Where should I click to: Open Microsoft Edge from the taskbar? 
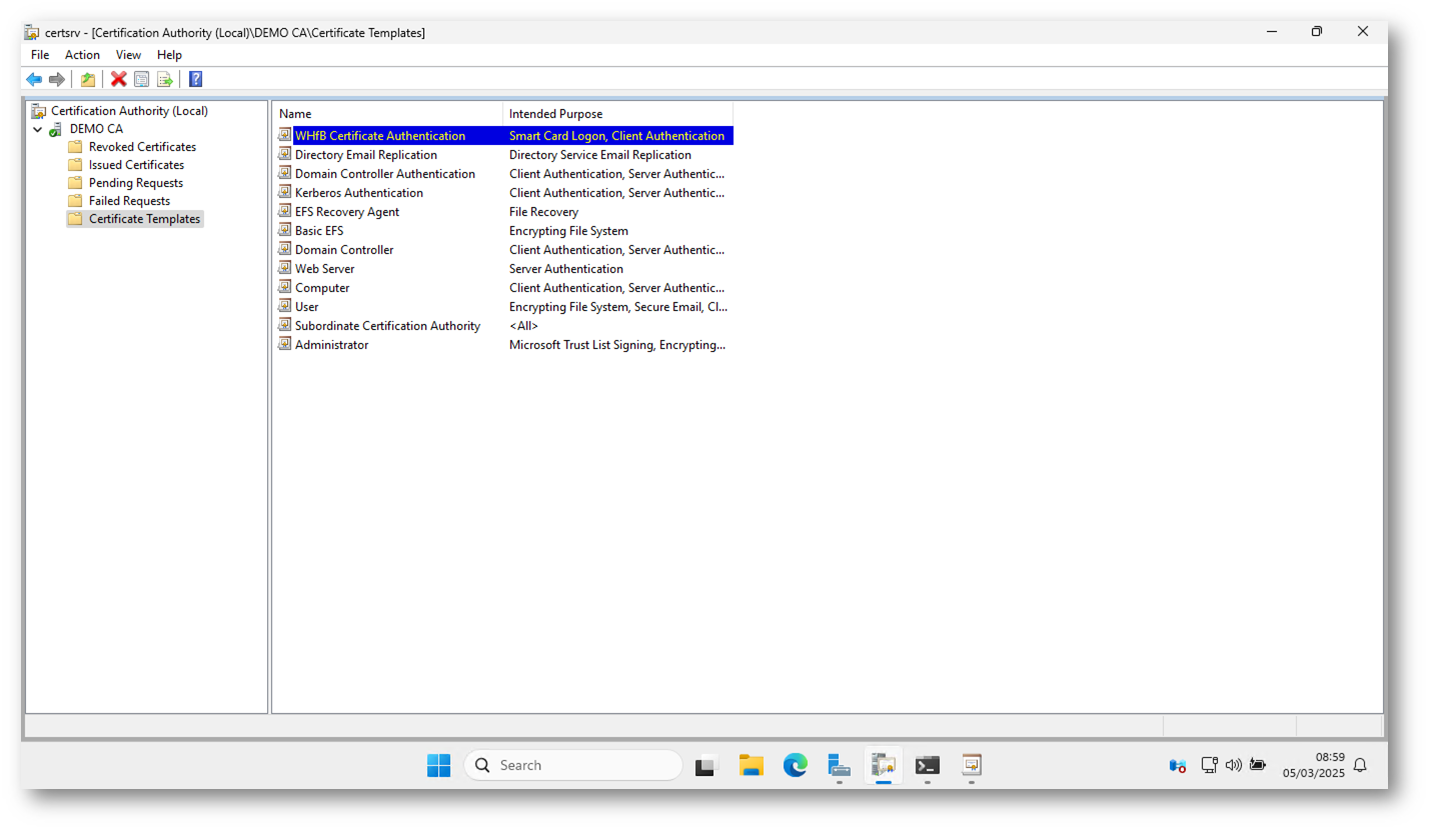point(796,766)
